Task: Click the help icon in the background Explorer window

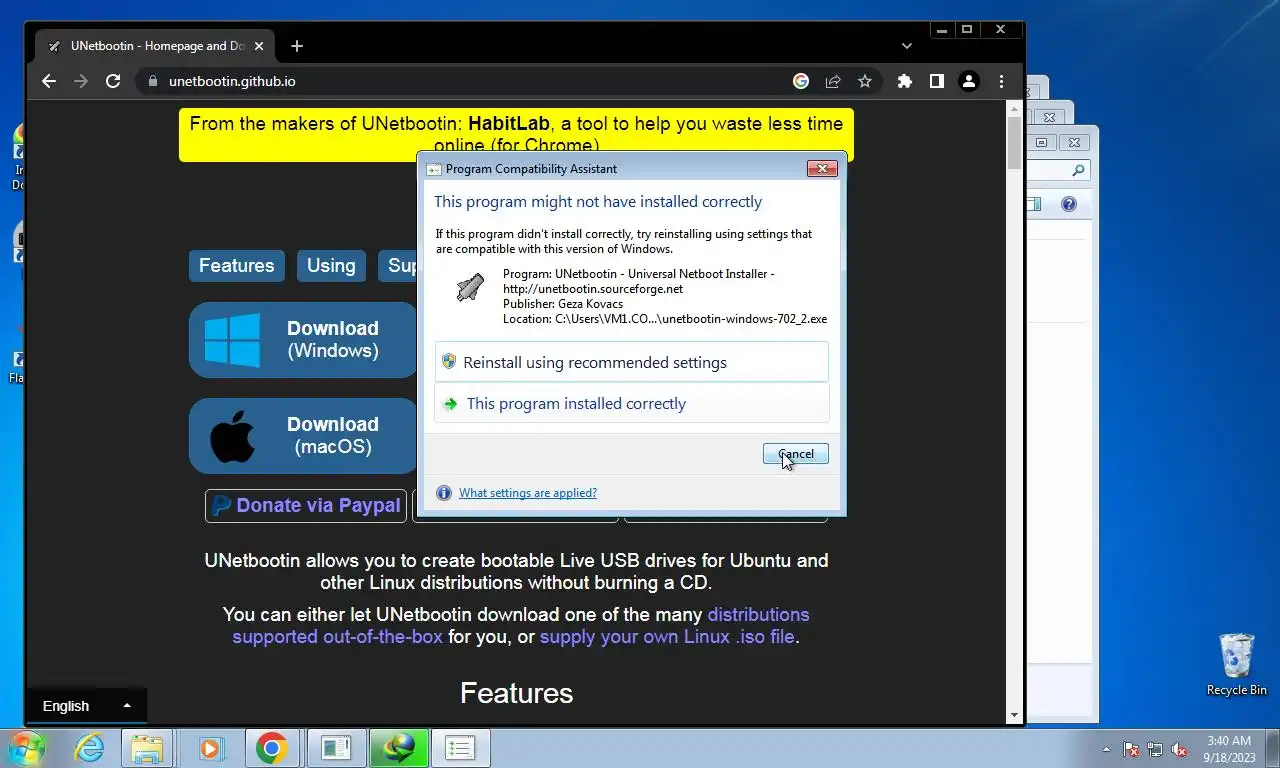Action: coord(1069,204)
